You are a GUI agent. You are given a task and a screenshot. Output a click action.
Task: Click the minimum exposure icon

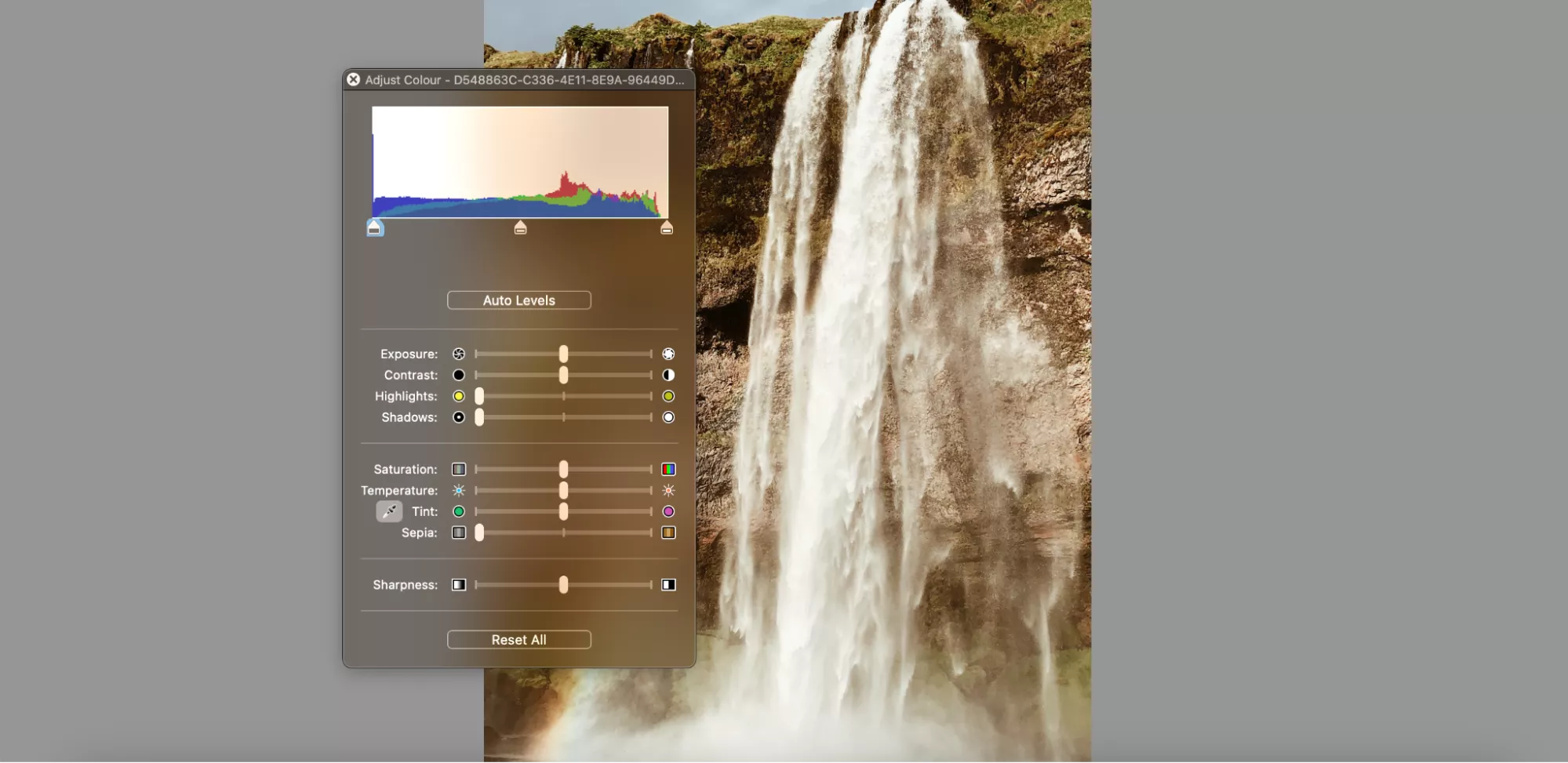pos(459,354)
